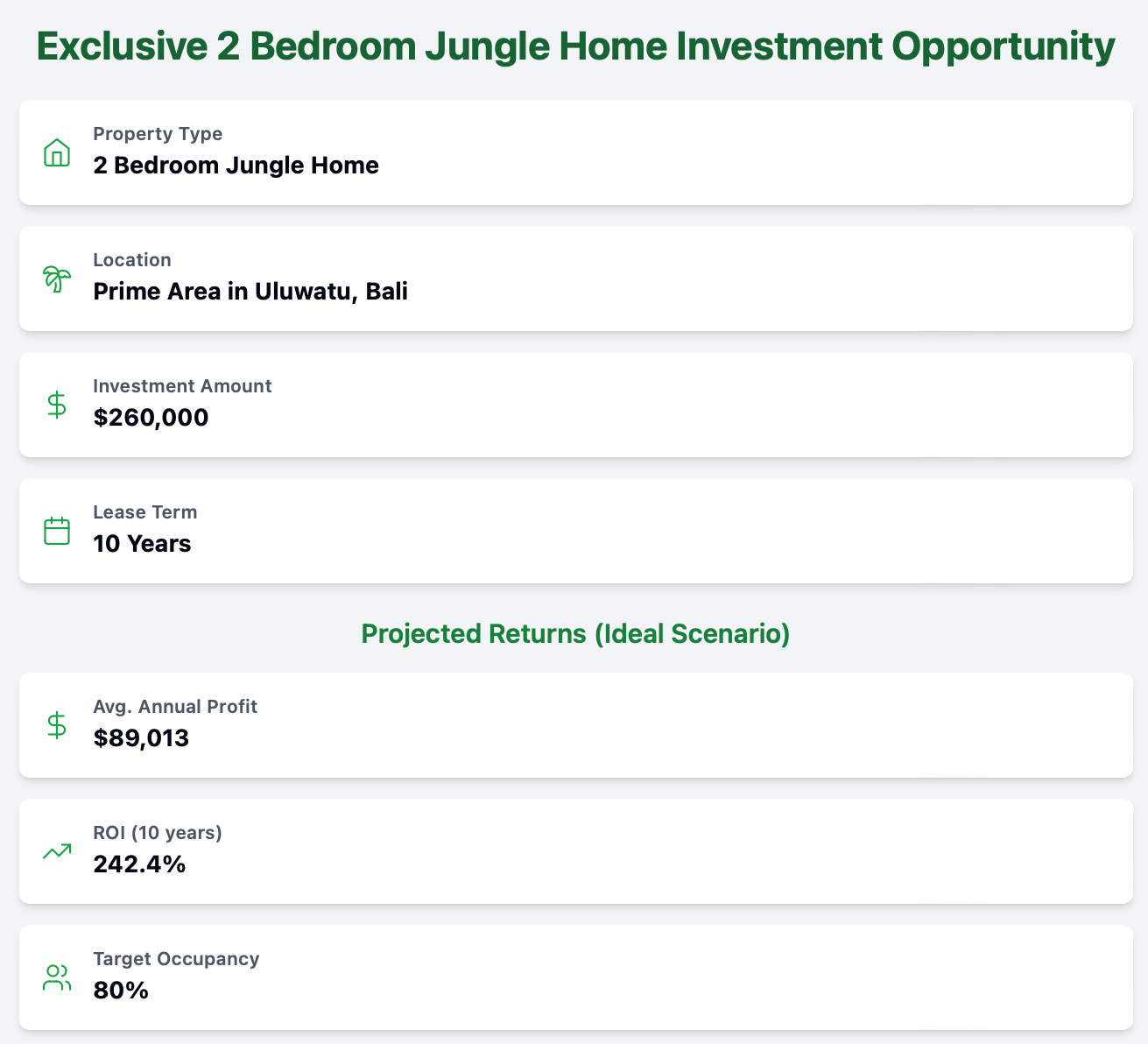Click the palm tree Location icon
The height and width of the screenshot is (1044, 1148).
pyautogui.click(x=57, y=279)
